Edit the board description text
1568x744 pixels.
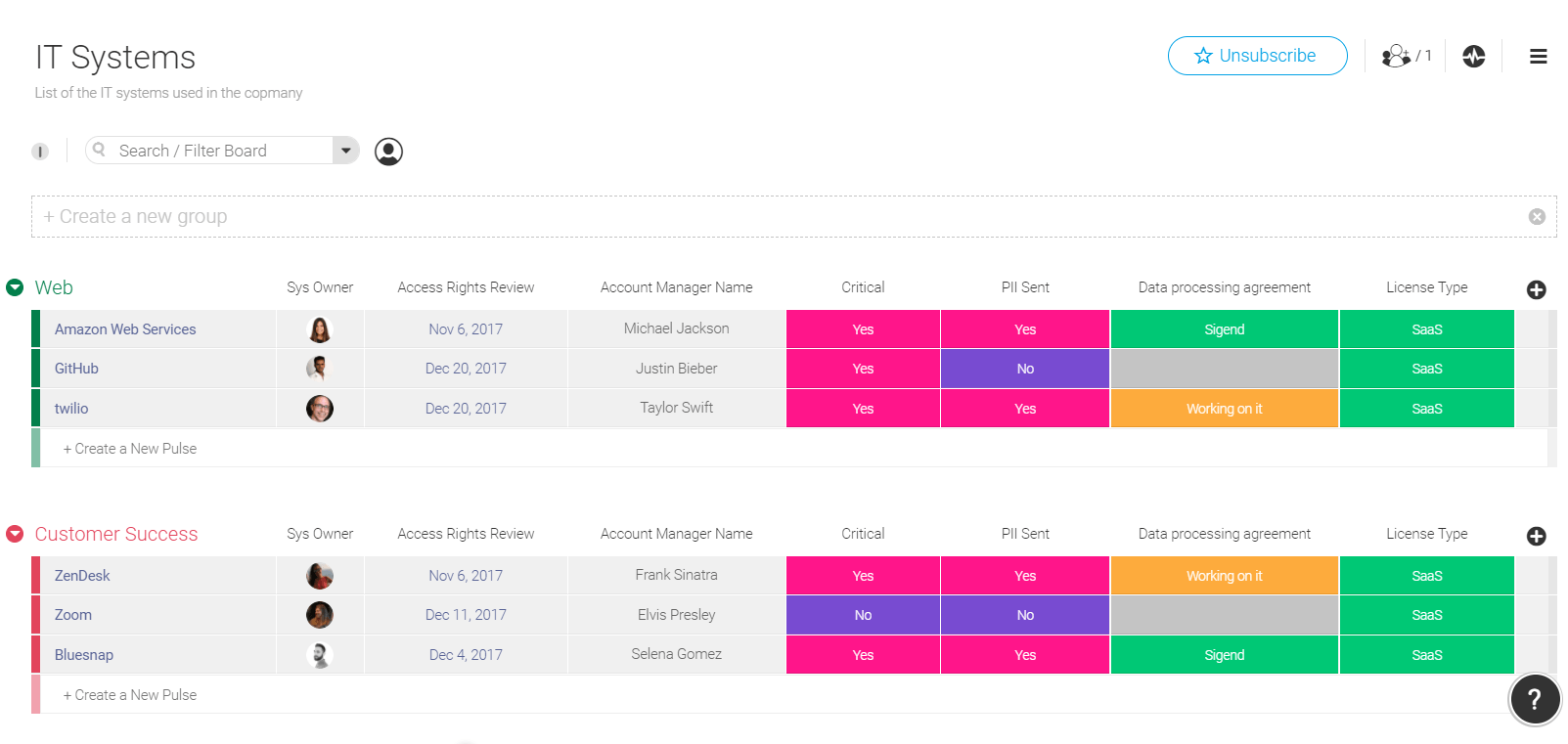(168, 93)
